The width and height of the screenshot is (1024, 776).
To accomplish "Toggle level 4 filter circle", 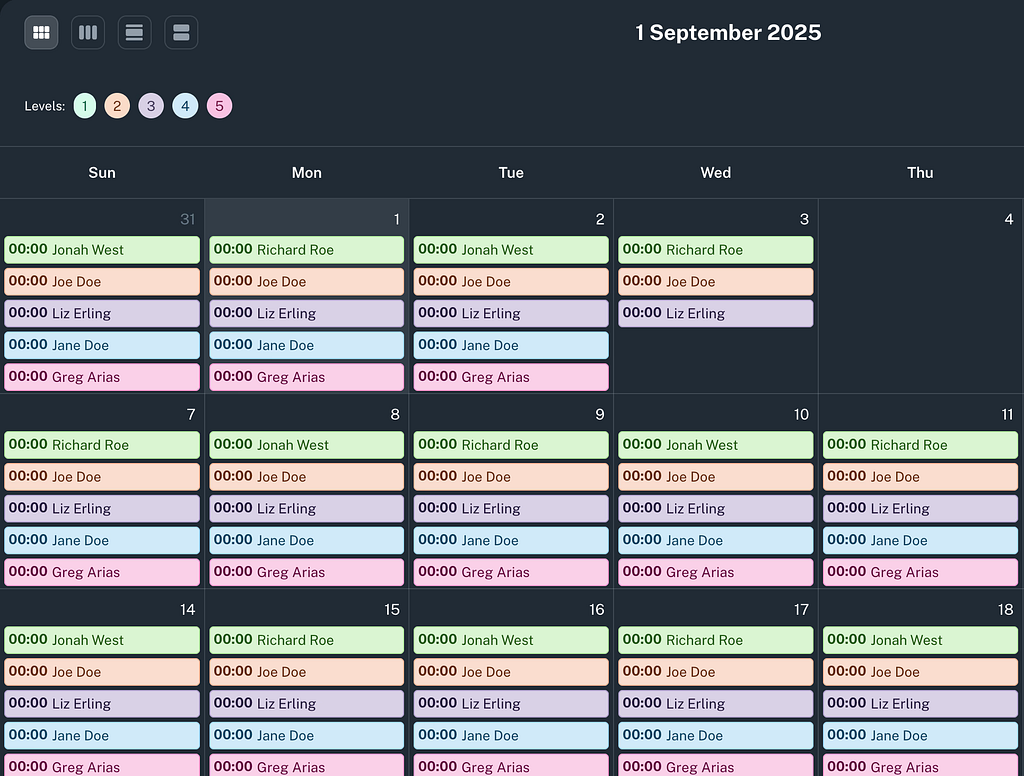I will point(185,106).
